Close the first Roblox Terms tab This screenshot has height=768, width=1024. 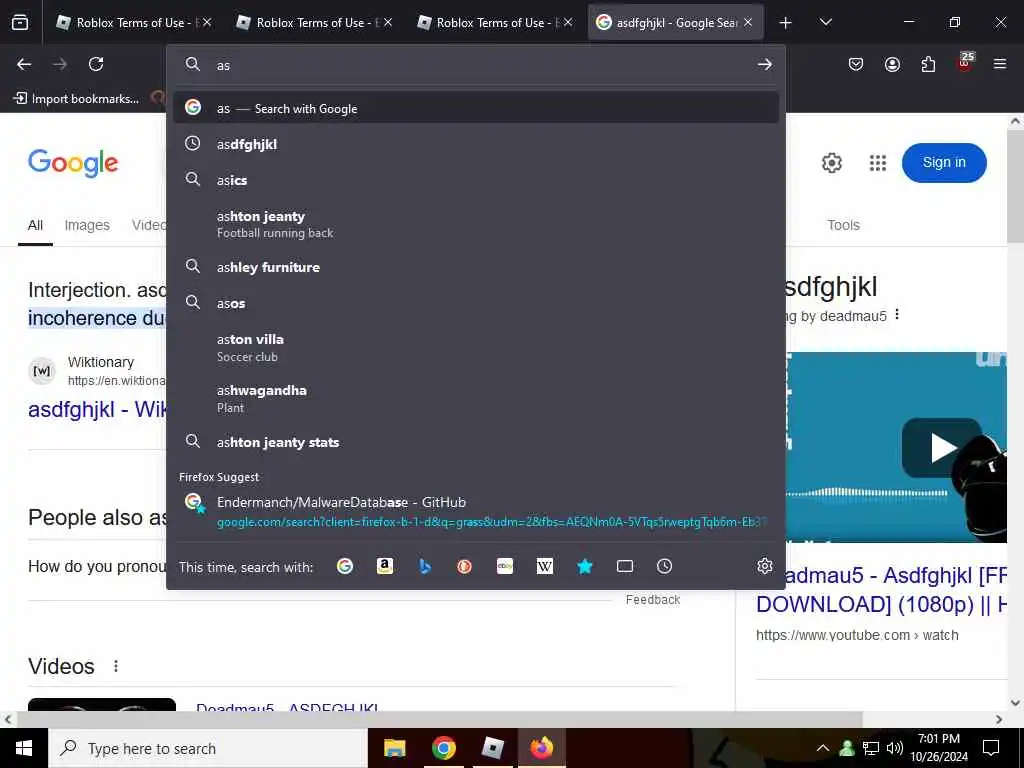[x=207, y=23]
